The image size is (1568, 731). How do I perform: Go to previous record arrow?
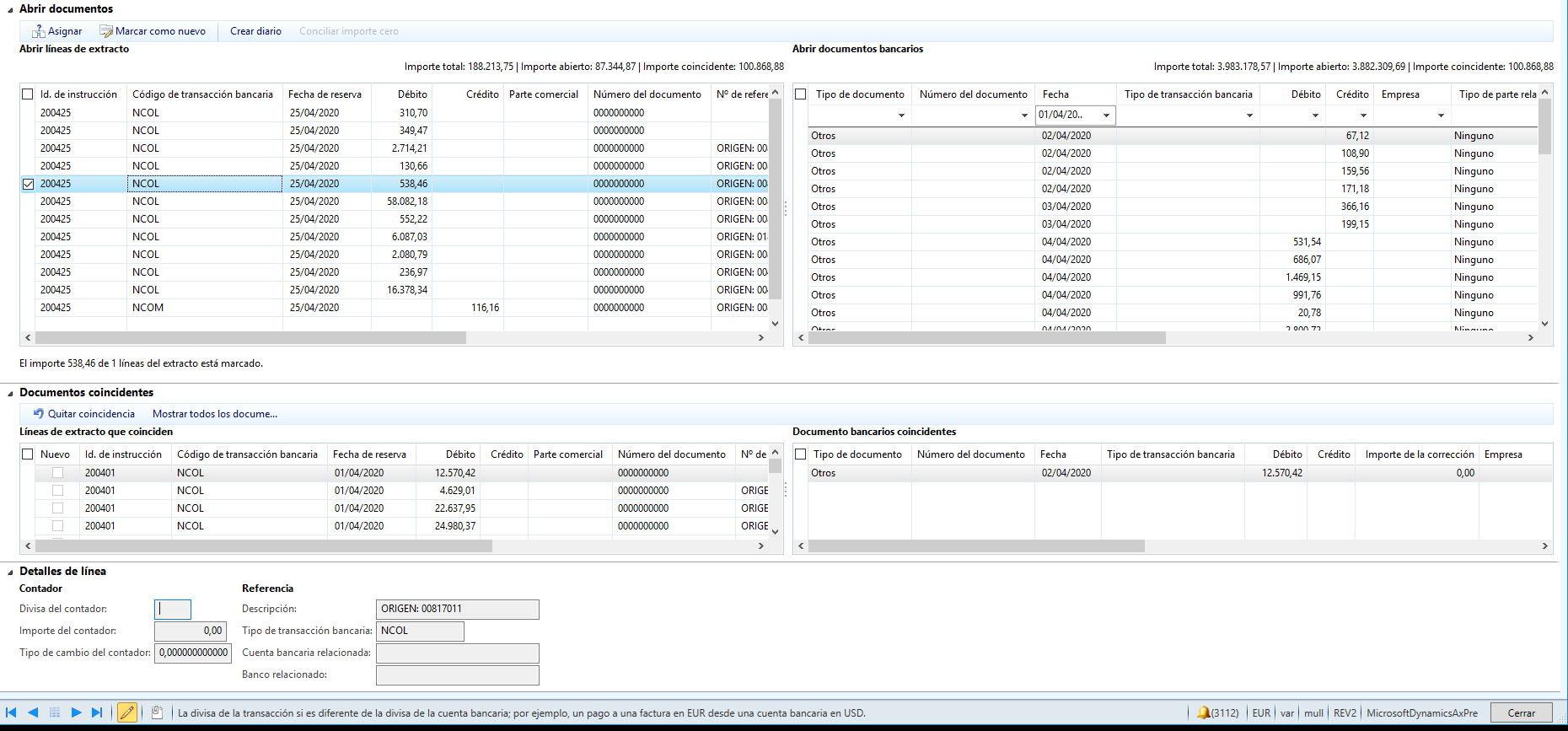tap(33, 712)
